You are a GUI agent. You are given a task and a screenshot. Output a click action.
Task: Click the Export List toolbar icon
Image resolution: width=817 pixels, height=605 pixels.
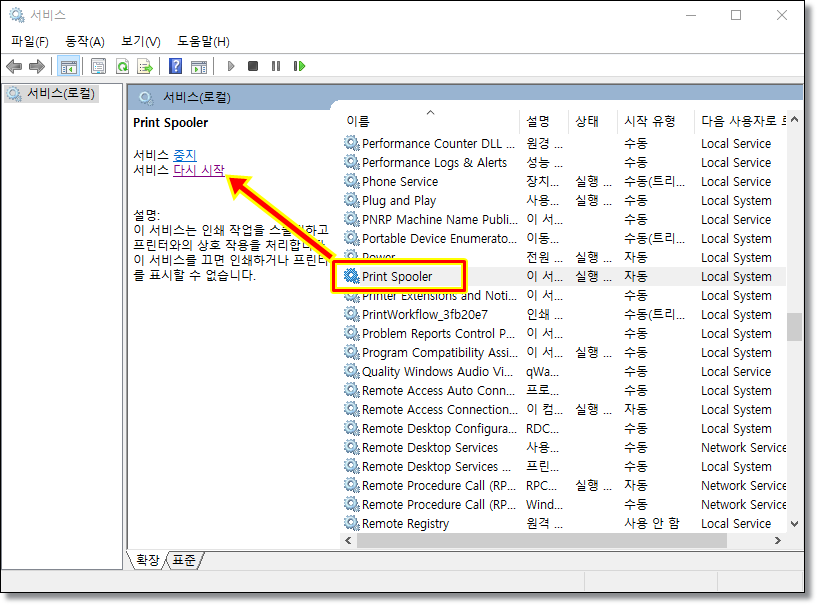(145, 66)
